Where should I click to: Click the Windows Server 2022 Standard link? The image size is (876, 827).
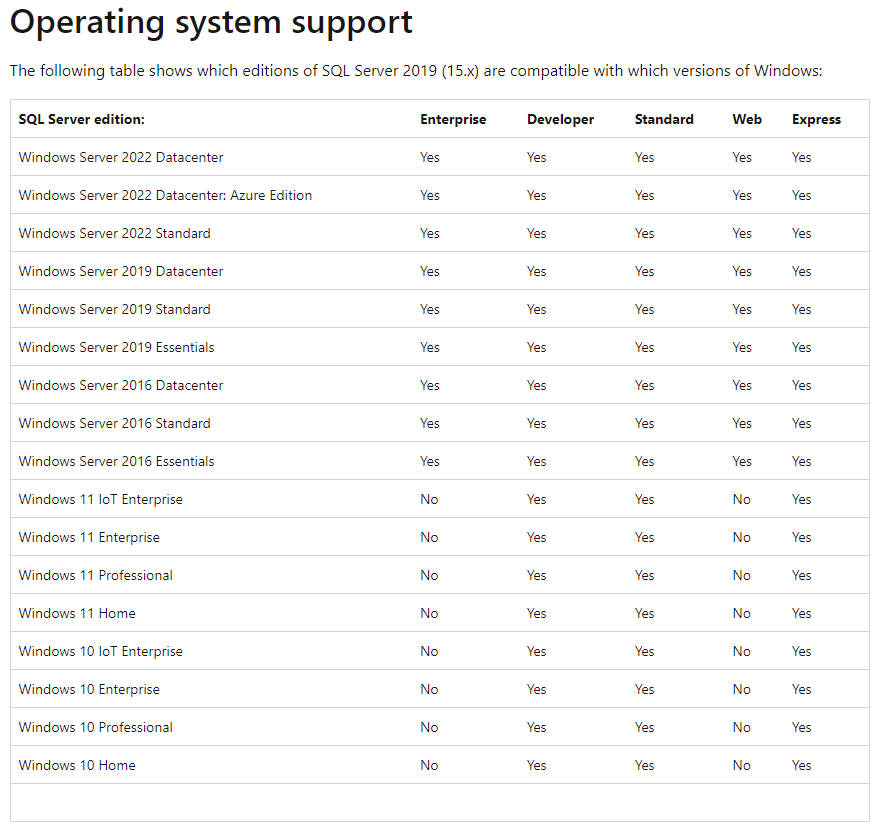(112, 233)
